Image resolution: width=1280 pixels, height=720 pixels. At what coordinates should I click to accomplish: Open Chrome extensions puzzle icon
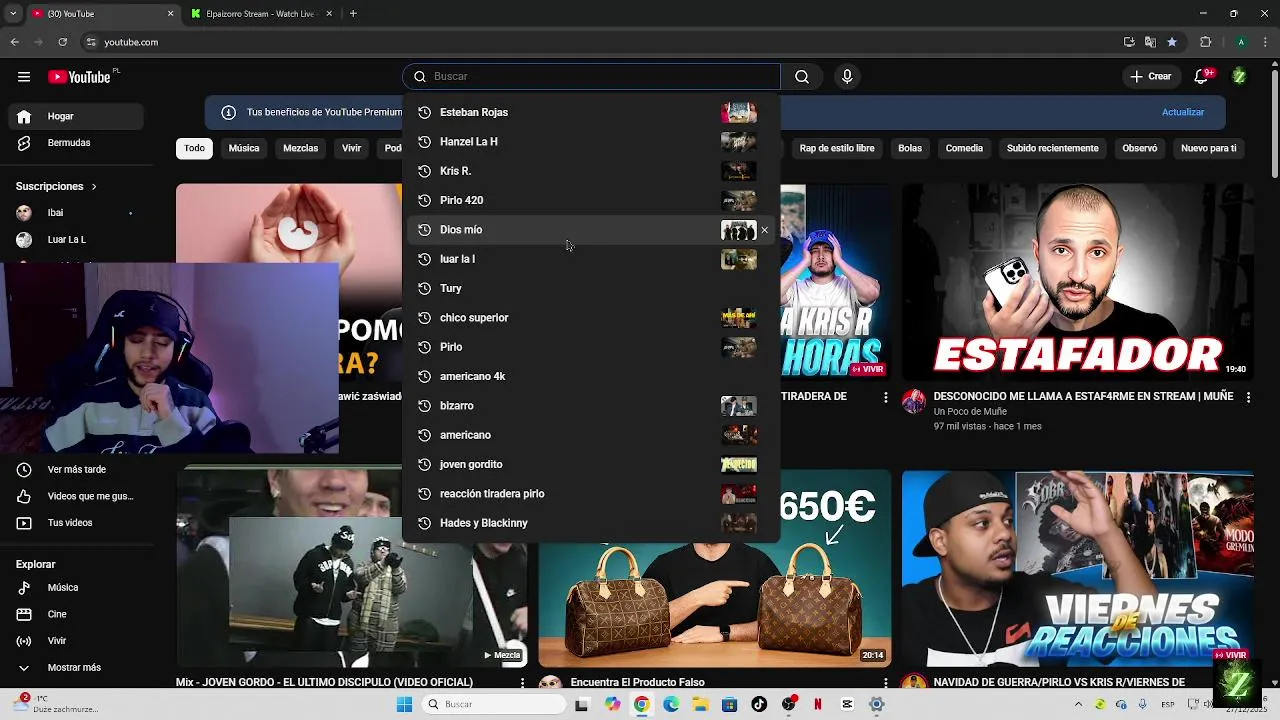coord(1205,42)
